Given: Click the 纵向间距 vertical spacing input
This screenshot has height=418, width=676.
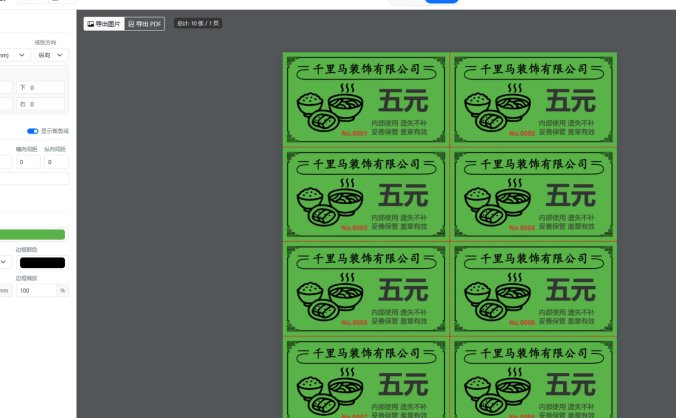Looking at the screenshot, I should pyautogui.click(x=56, y=162).
